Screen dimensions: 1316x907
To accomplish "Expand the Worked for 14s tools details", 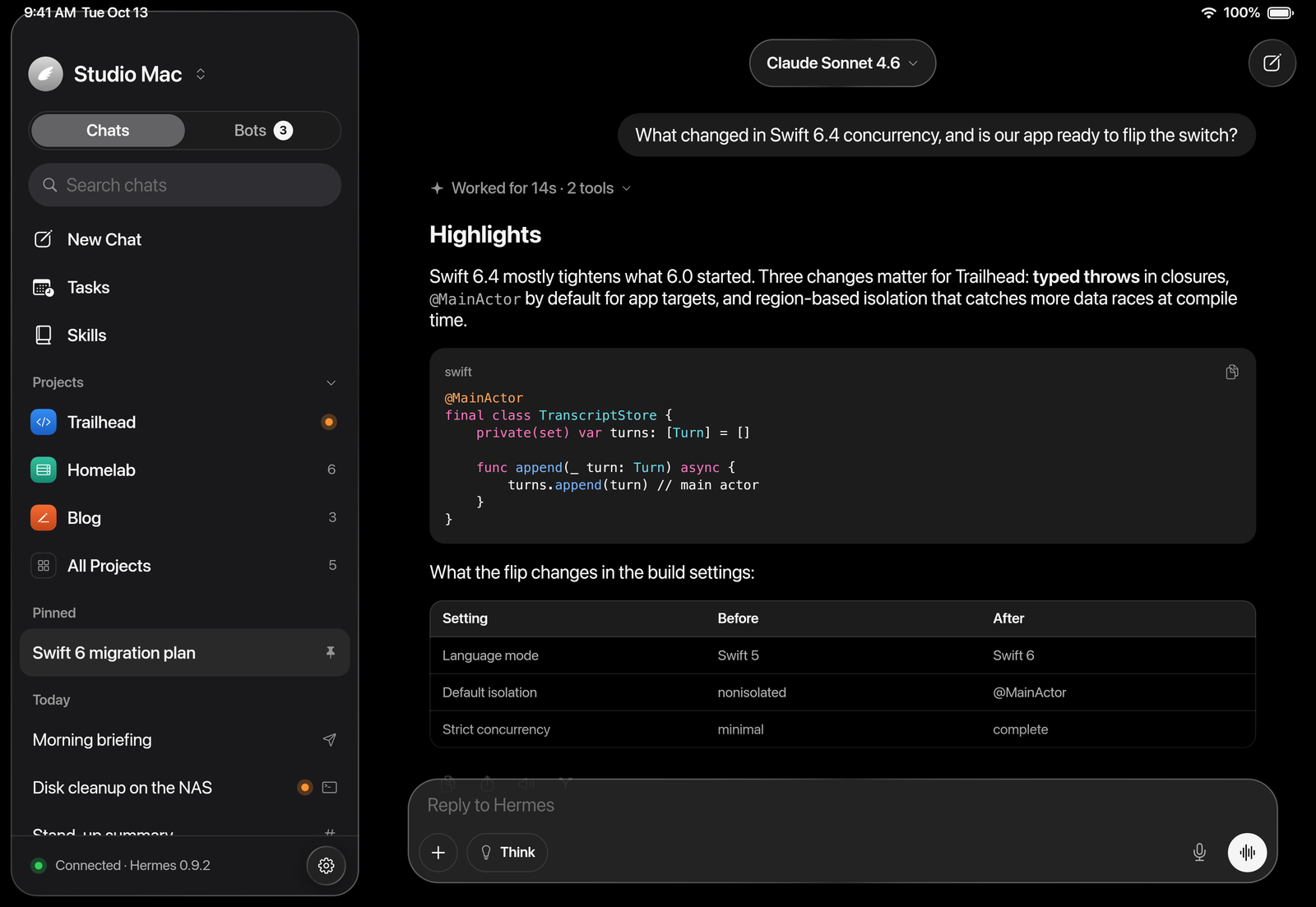I will click(x=531, y=188).
